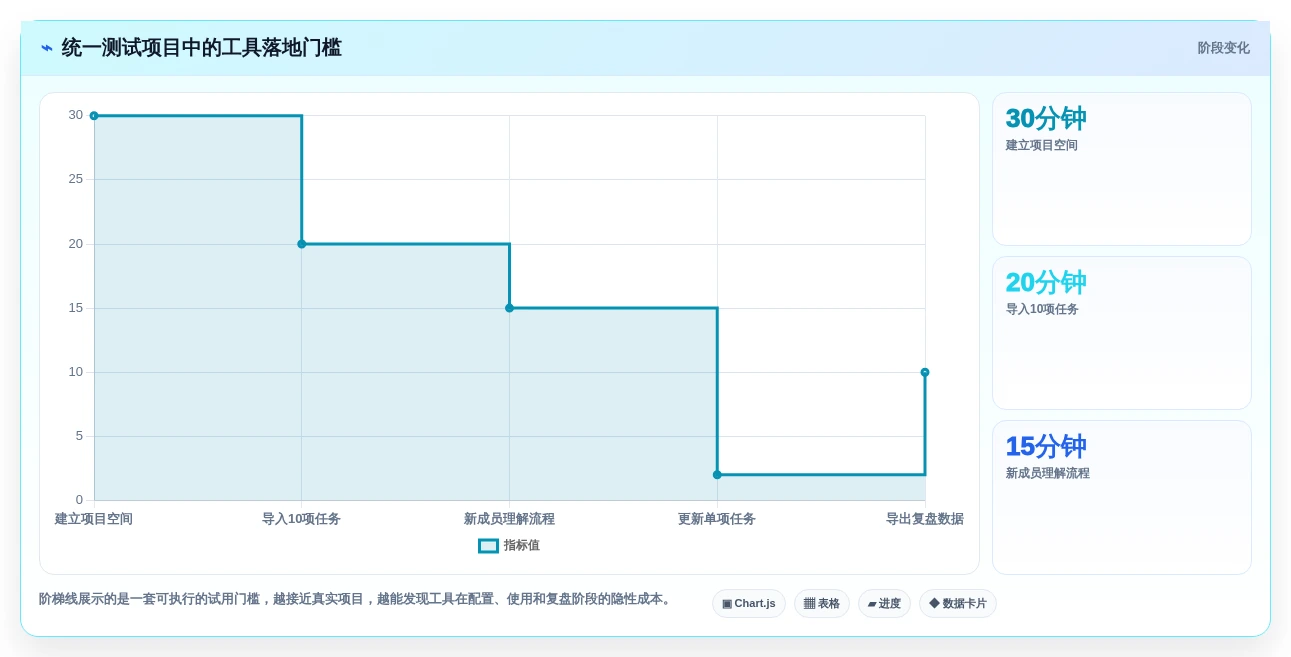Click the y-axis value 30
Image resolution: width=1291 pixels, height=657 pixels.
(x=76, y=115)
